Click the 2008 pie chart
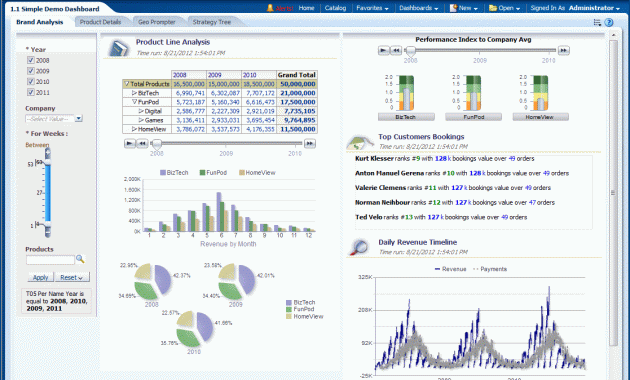Image resolution: width=630 pixels, height=380 pixels. pos(153,282)
